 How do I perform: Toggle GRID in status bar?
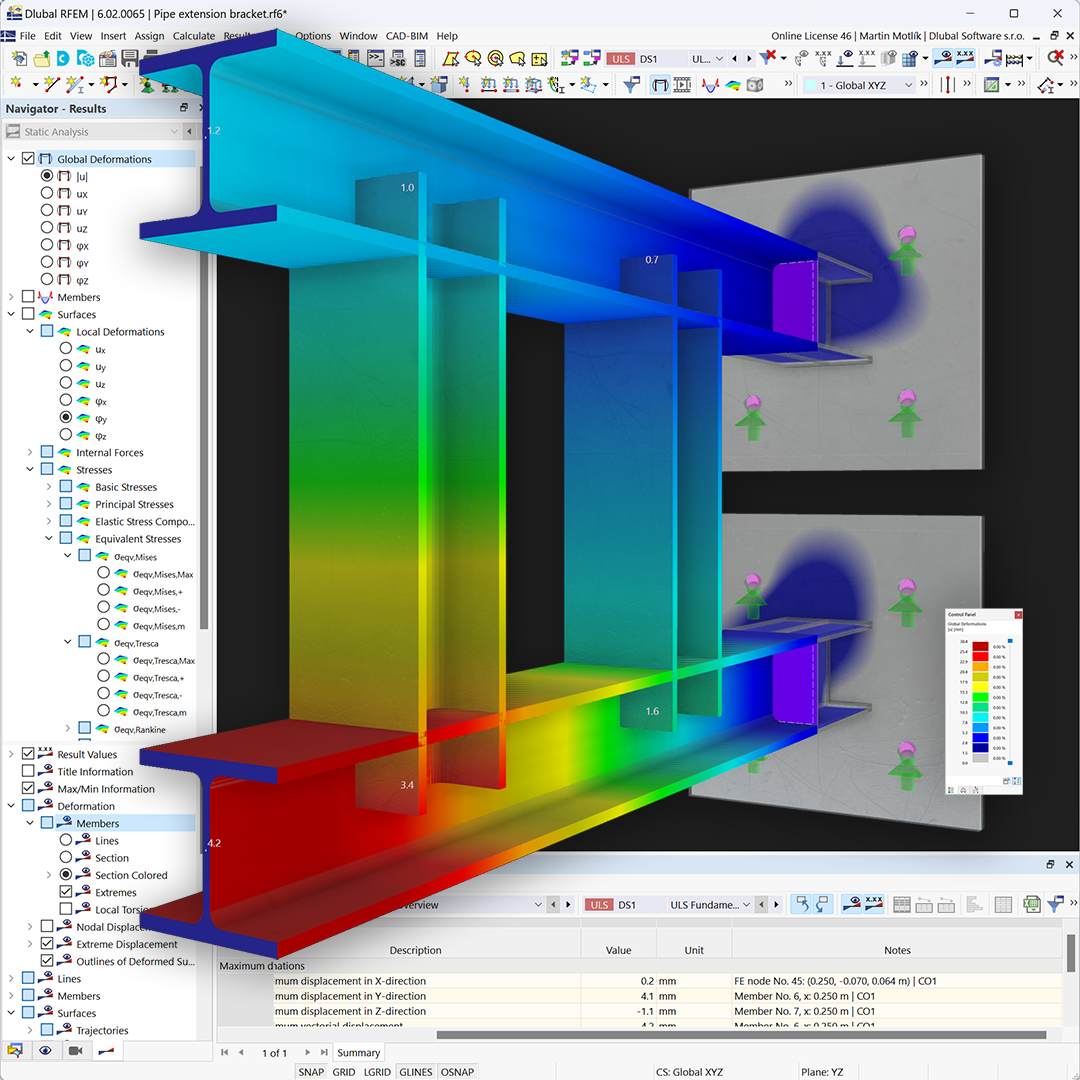coord(344,1072)
